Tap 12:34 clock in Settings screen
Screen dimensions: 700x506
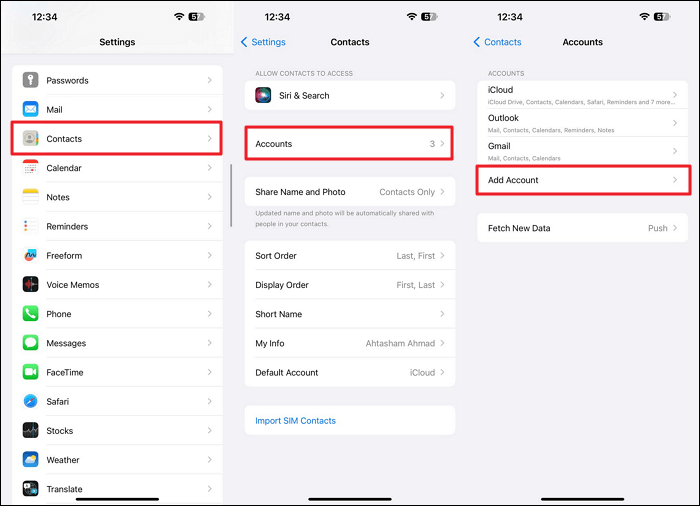click(45, 17)
